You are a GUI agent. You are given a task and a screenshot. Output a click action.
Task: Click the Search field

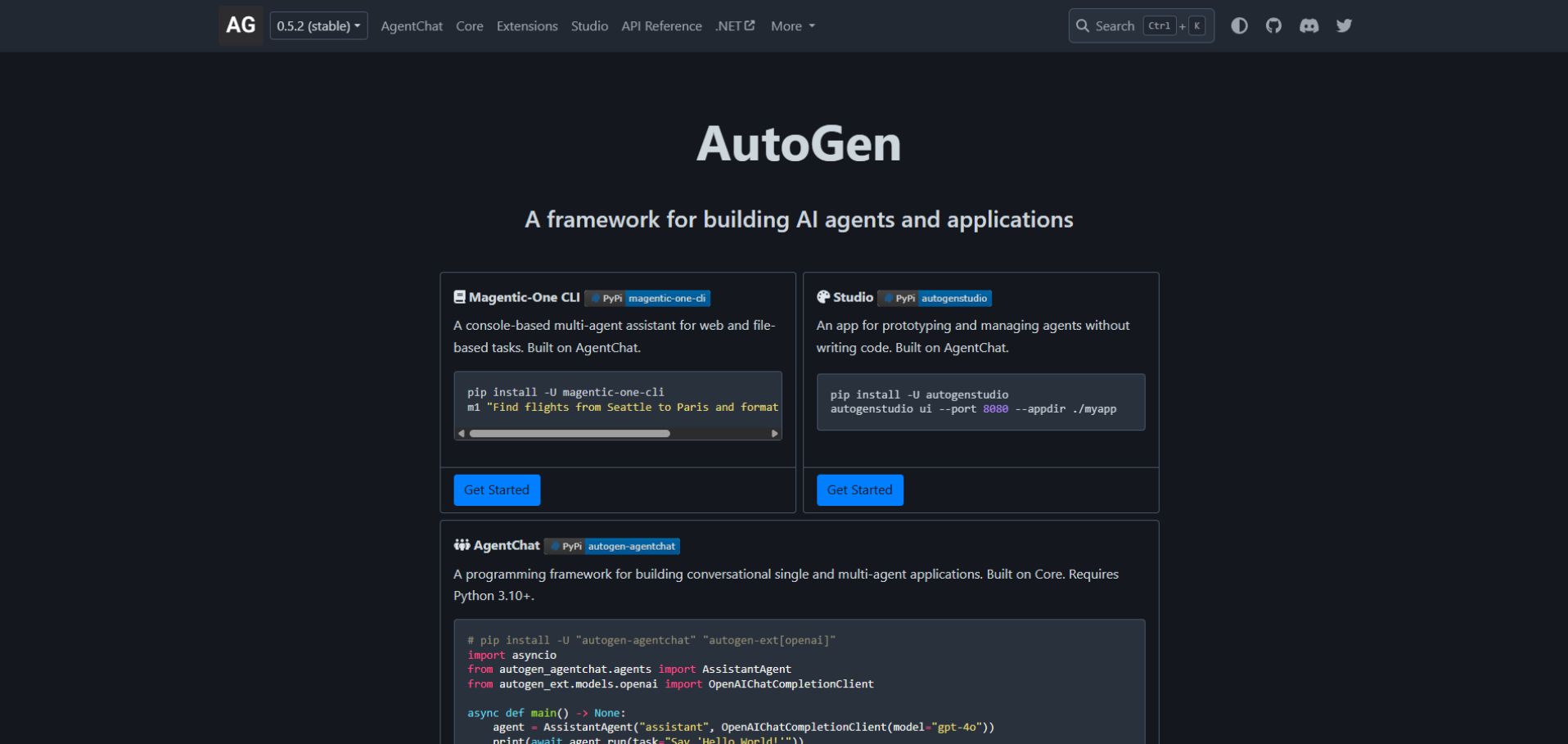point(1141,25)
